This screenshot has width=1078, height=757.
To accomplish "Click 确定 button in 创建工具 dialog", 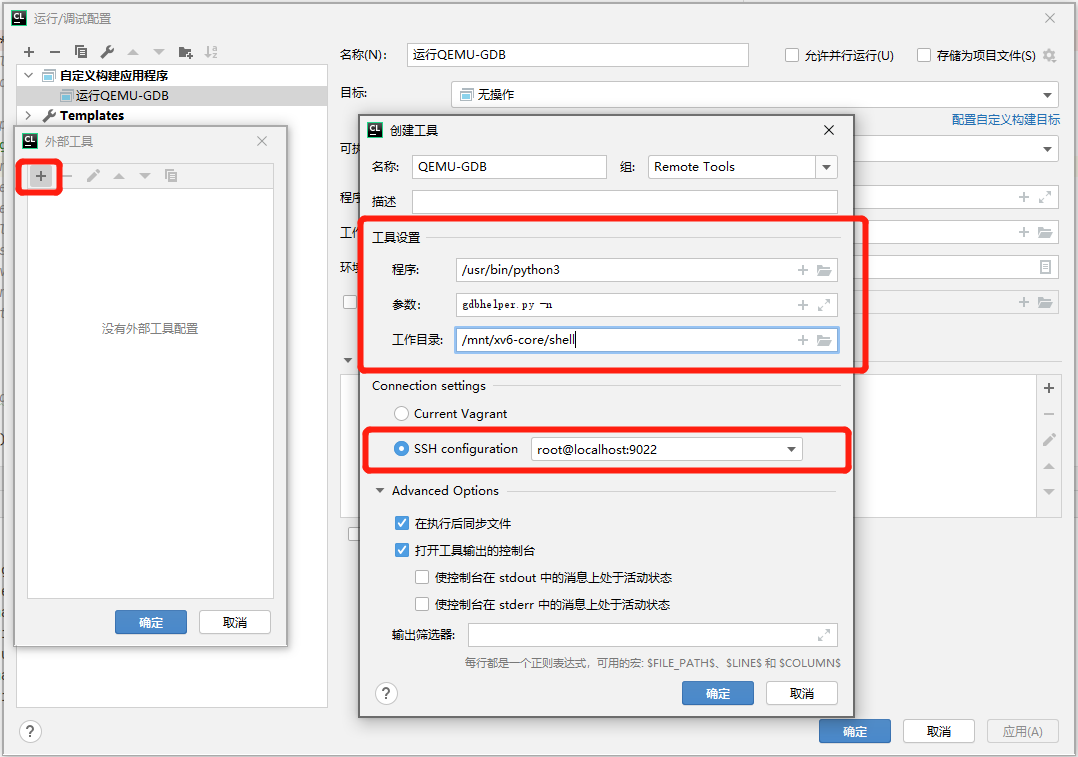I will tap(718, 693).
